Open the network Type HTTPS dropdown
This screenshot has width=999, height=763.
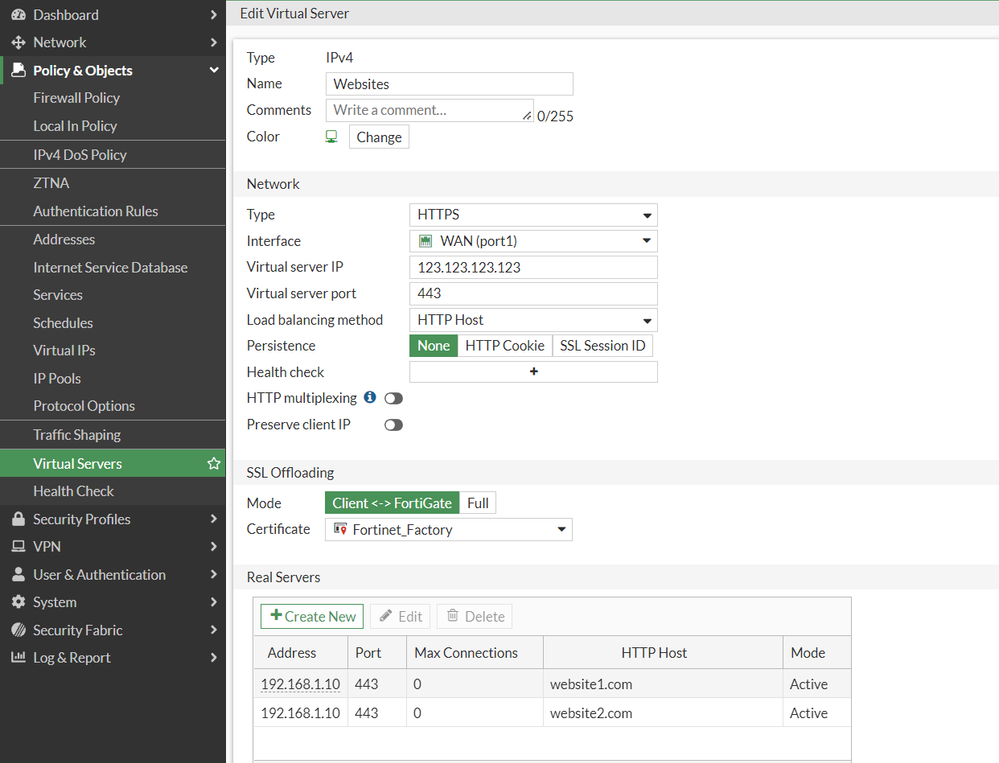533,215
